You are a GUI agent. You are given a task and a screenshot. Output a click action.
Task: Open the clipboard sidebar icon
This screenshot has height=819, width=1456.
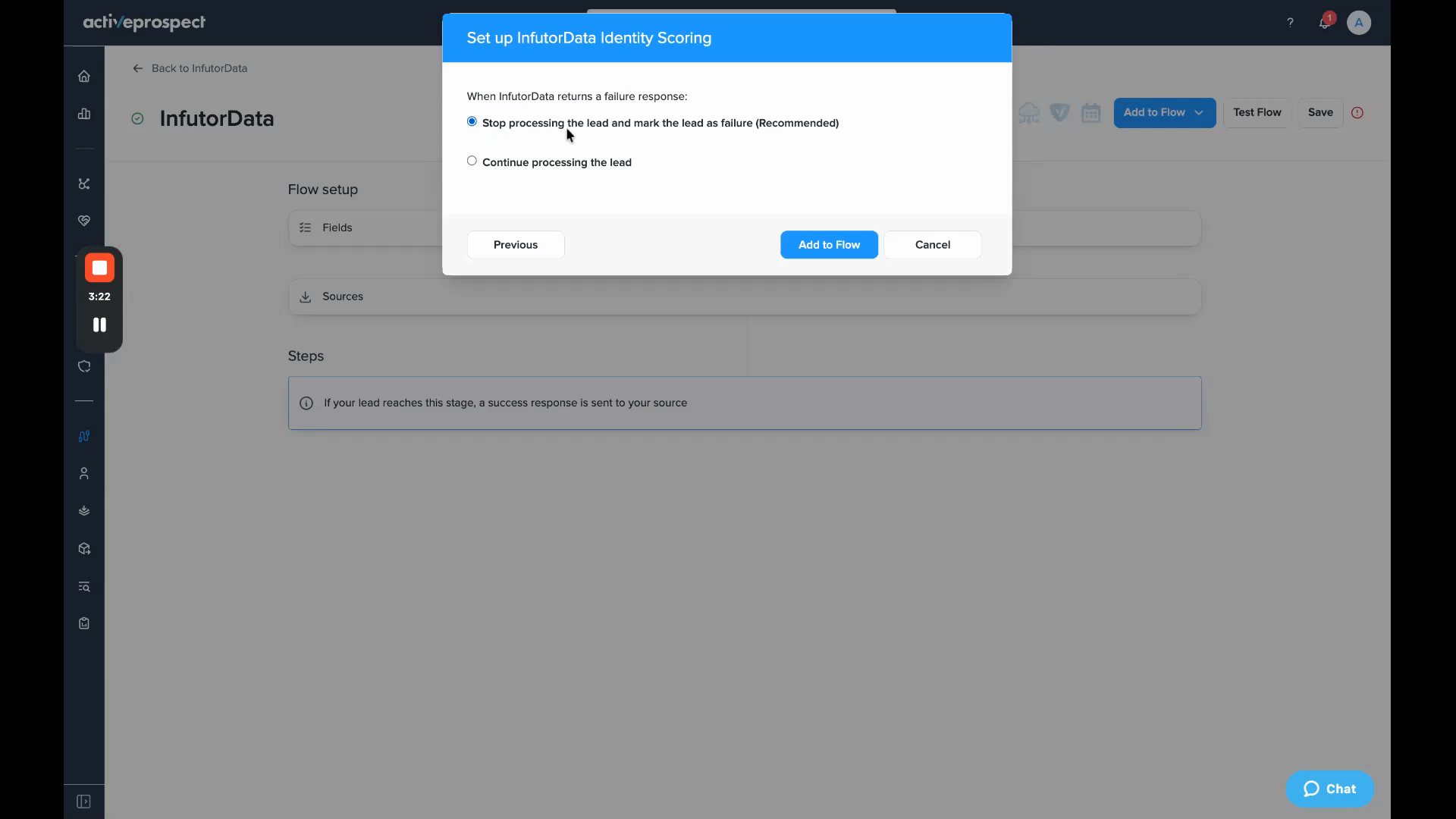tap(84, 623)
